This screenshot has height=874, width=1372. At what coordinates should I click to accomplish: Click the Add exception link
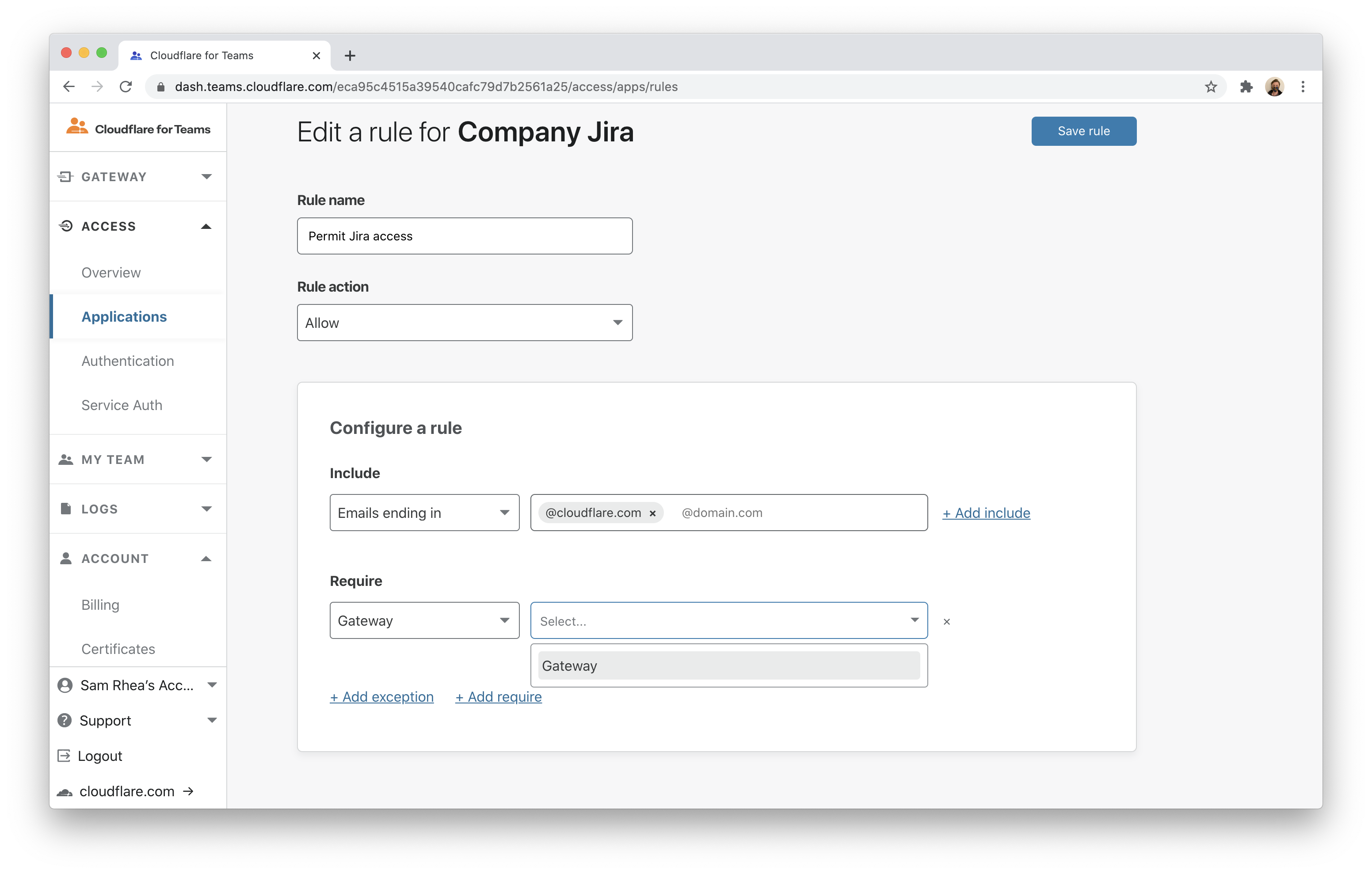(381, 697)
